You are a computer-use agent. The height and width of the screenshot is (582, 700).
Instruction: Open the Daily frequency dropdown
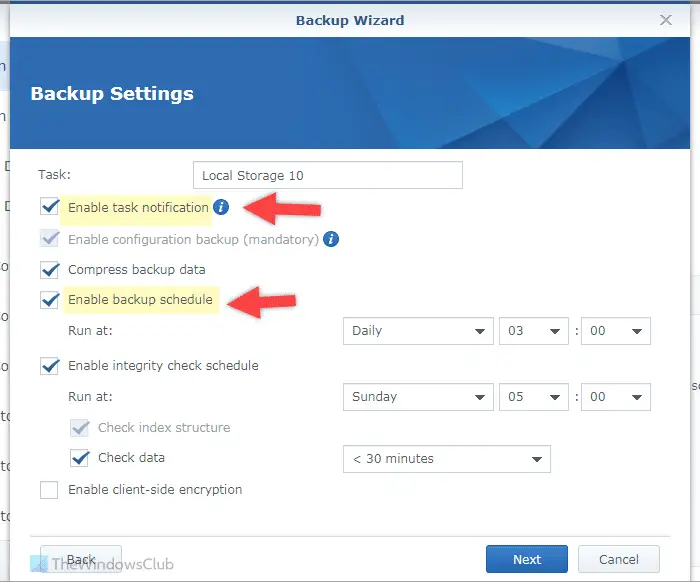(x=418, y=331)
